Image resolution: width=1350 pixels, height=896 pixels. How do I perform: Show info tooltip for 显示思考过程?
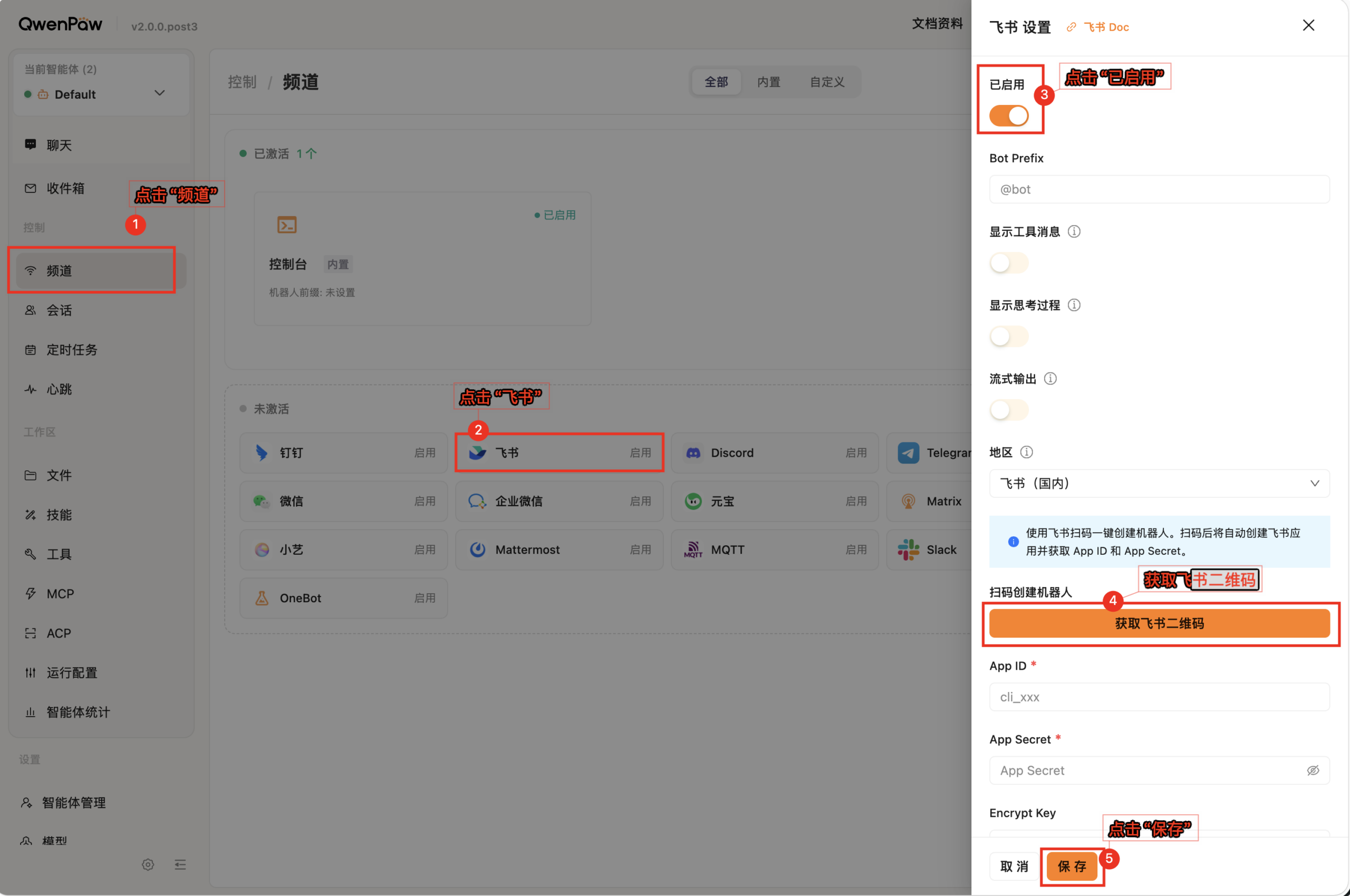tap(1074, 305)
